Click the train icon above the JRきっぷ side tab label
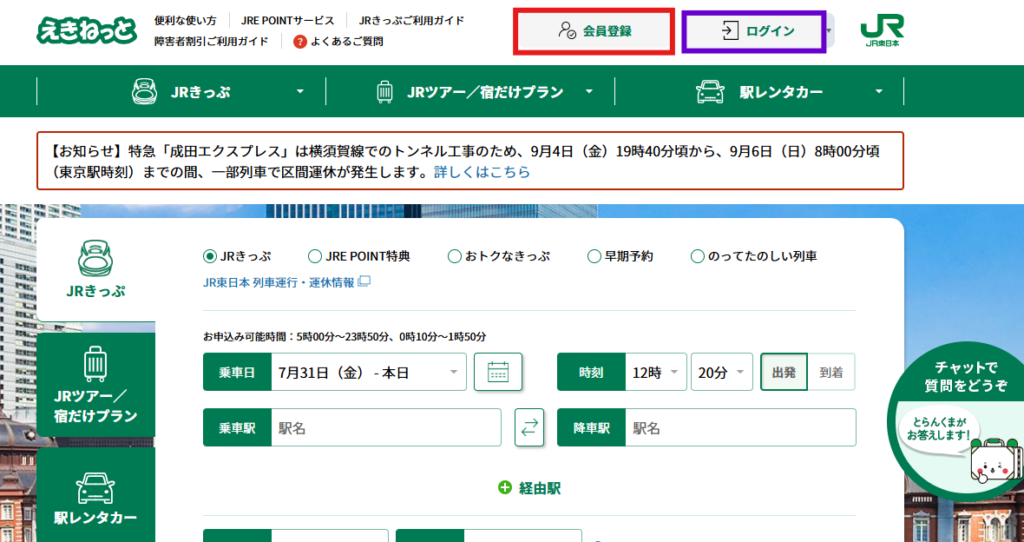The image size is (1024, 542). [97, 257]
